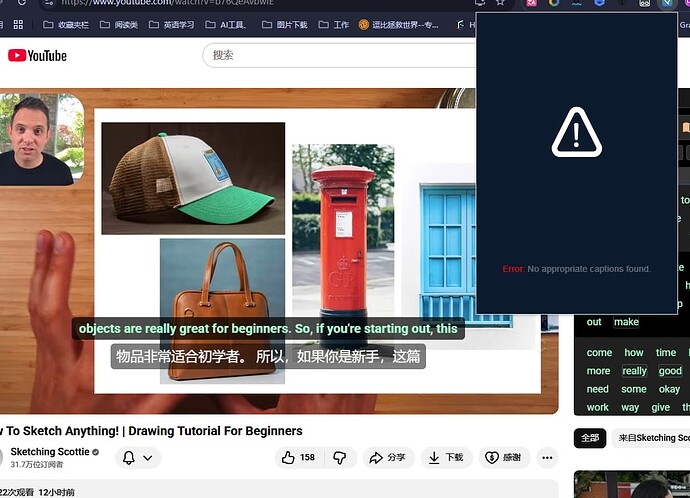Click the word 'work' in vocabulary panel
Viewport: 690px width, 498px height.
[597, 408]
